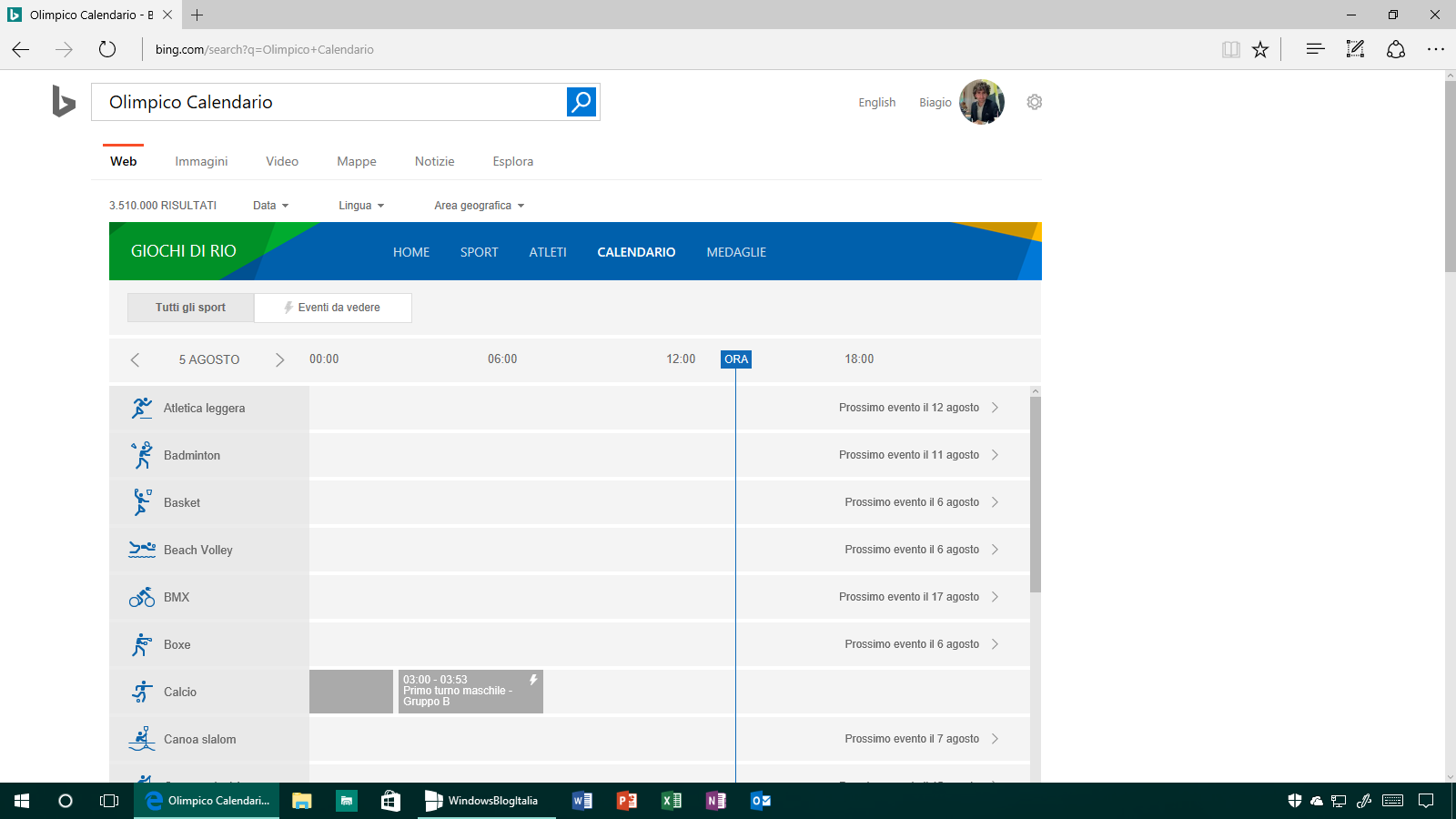Screen dimensions: 1456x819
Task: Expand Badminton next event chevron
Action: 995,455
